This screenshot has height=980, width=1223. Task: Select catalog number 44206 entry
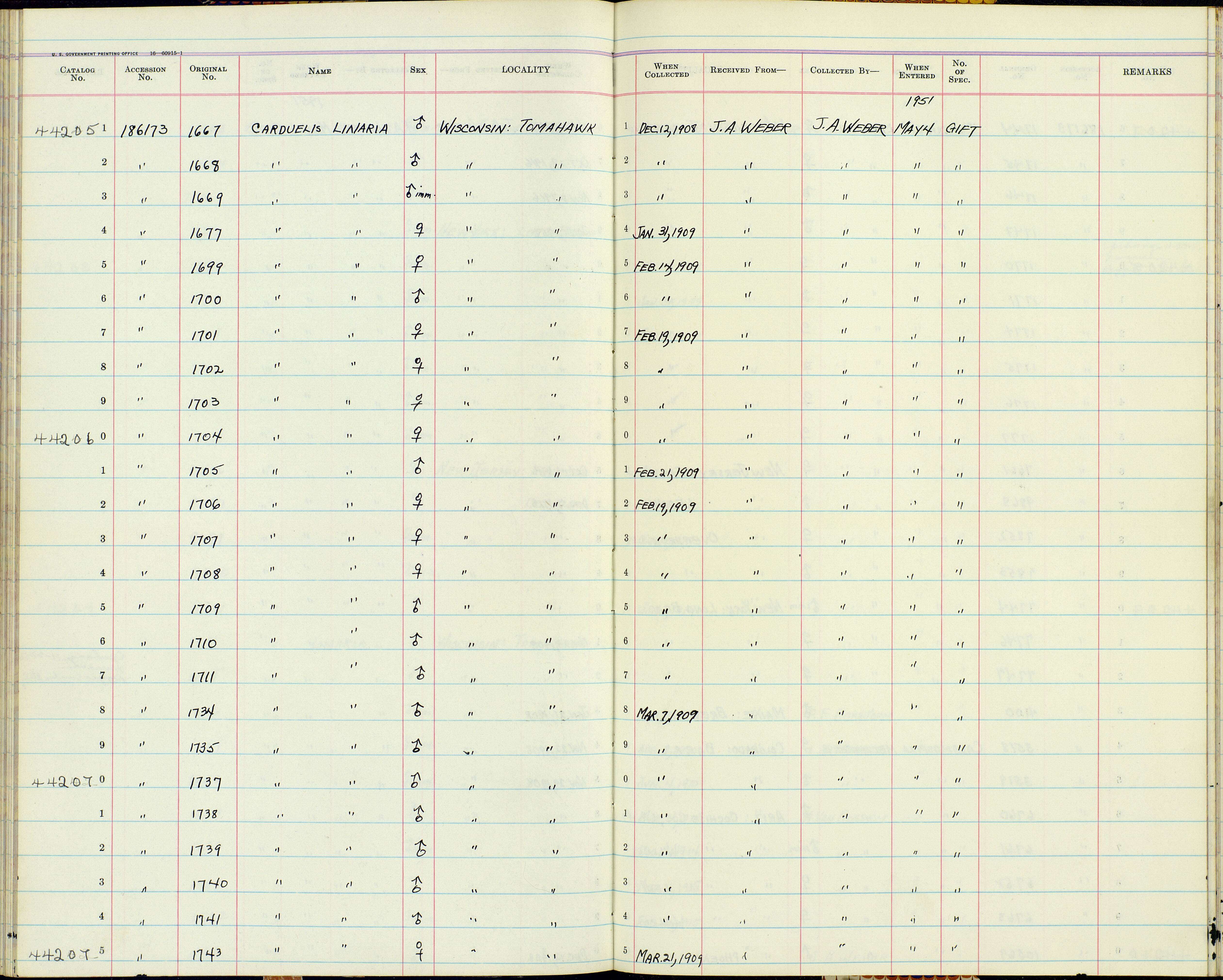(64, 439)
